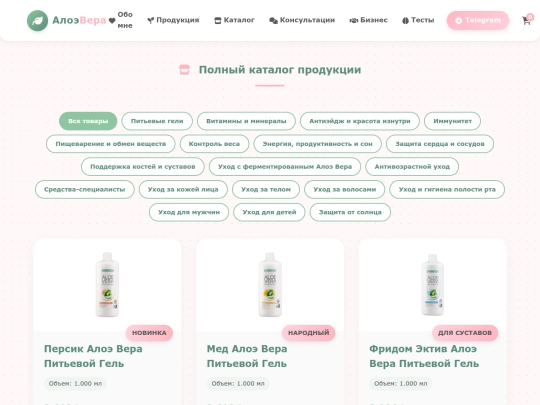540x405 pixels.
Task: Click the heart icon beside Обо мне
Action: [112, 21]
